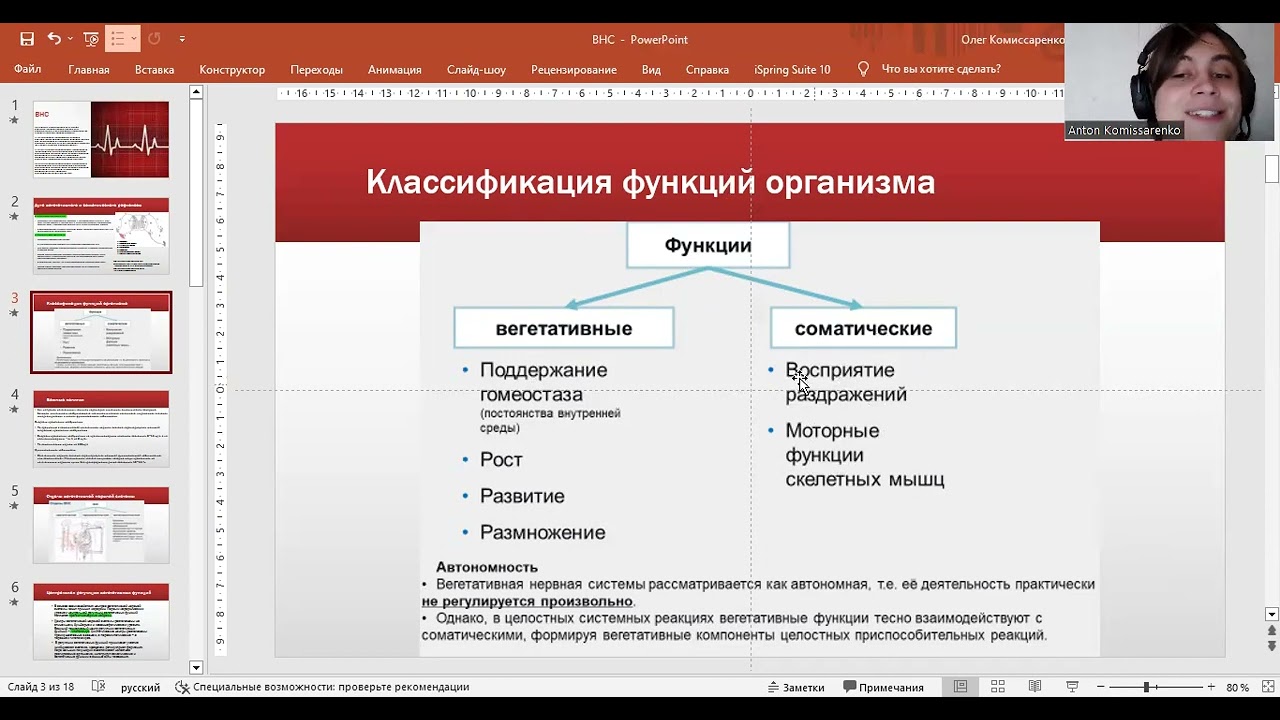Open the iSpring Suite 10 tab
This screenshot has width=1280, height=720.
[x=792, y=70]
